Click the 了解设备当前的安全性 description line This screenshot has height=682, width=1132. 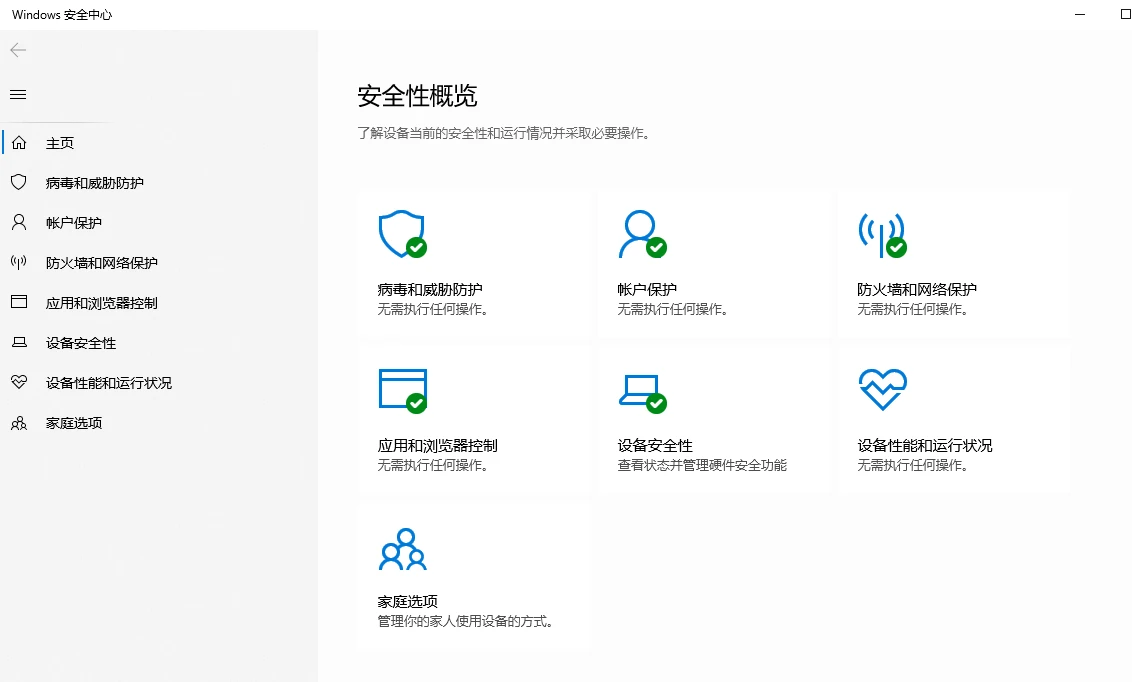[503, 134]
